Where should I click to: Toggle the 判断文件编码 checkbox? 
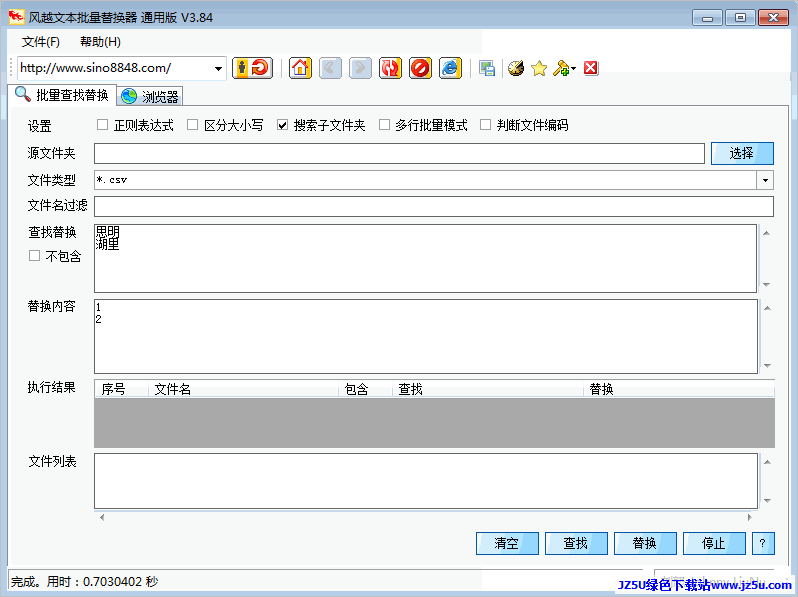486,125
